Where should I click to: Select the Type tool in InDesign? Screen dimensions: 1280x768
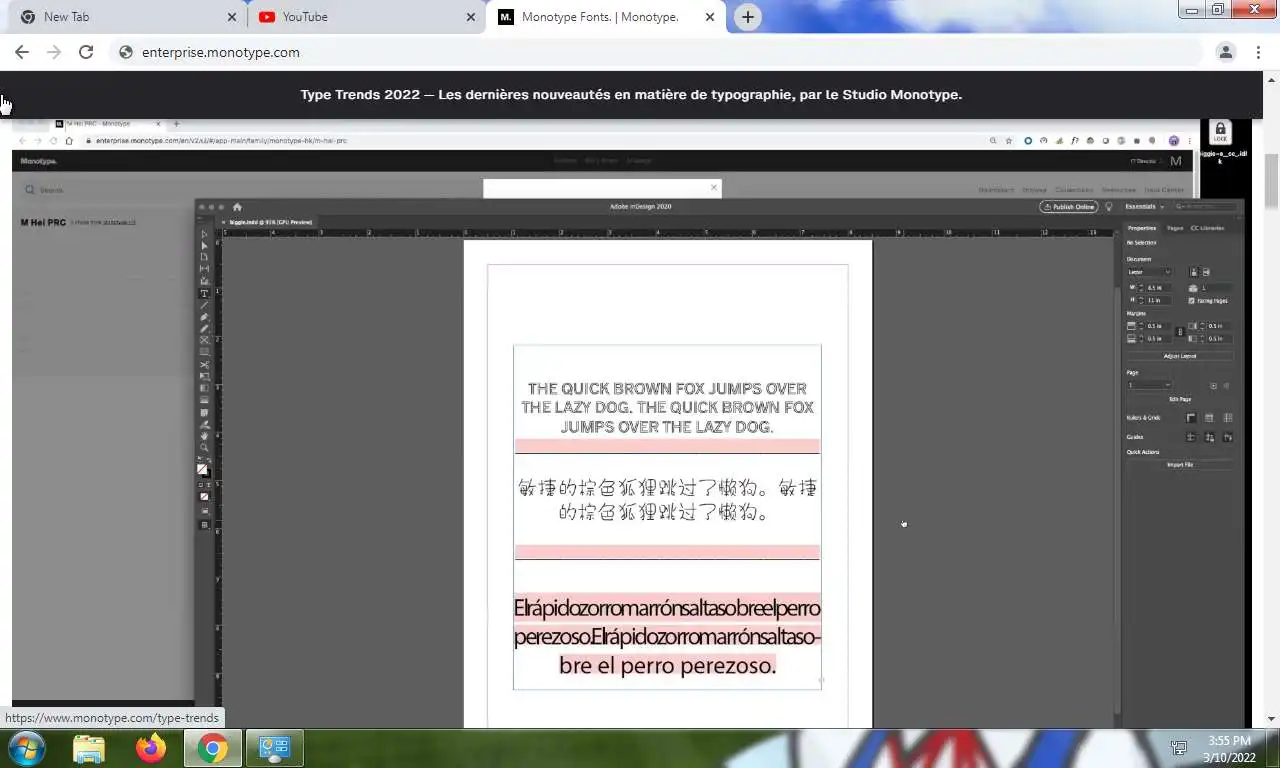pyautogui.click(x=204, y=293)
